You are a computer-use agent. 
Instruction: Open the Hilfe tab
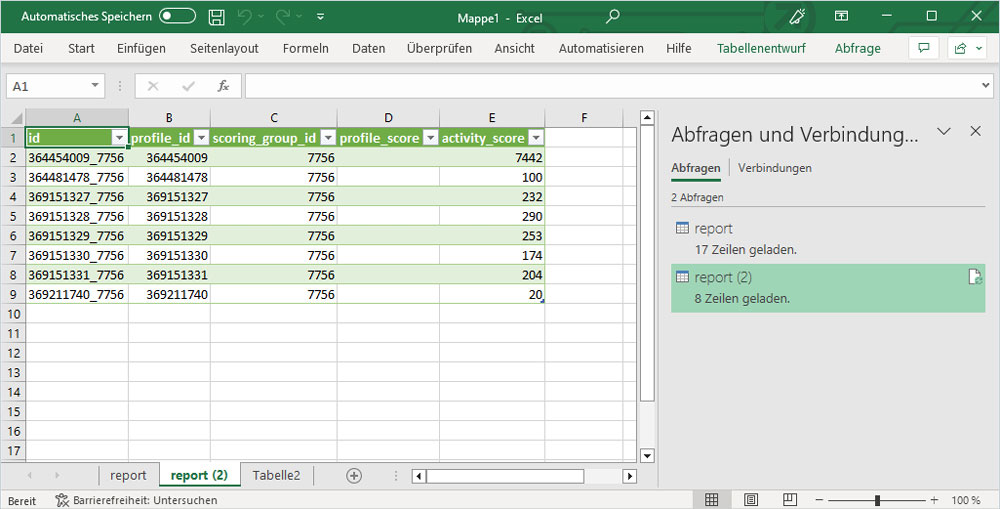[679, 48]
